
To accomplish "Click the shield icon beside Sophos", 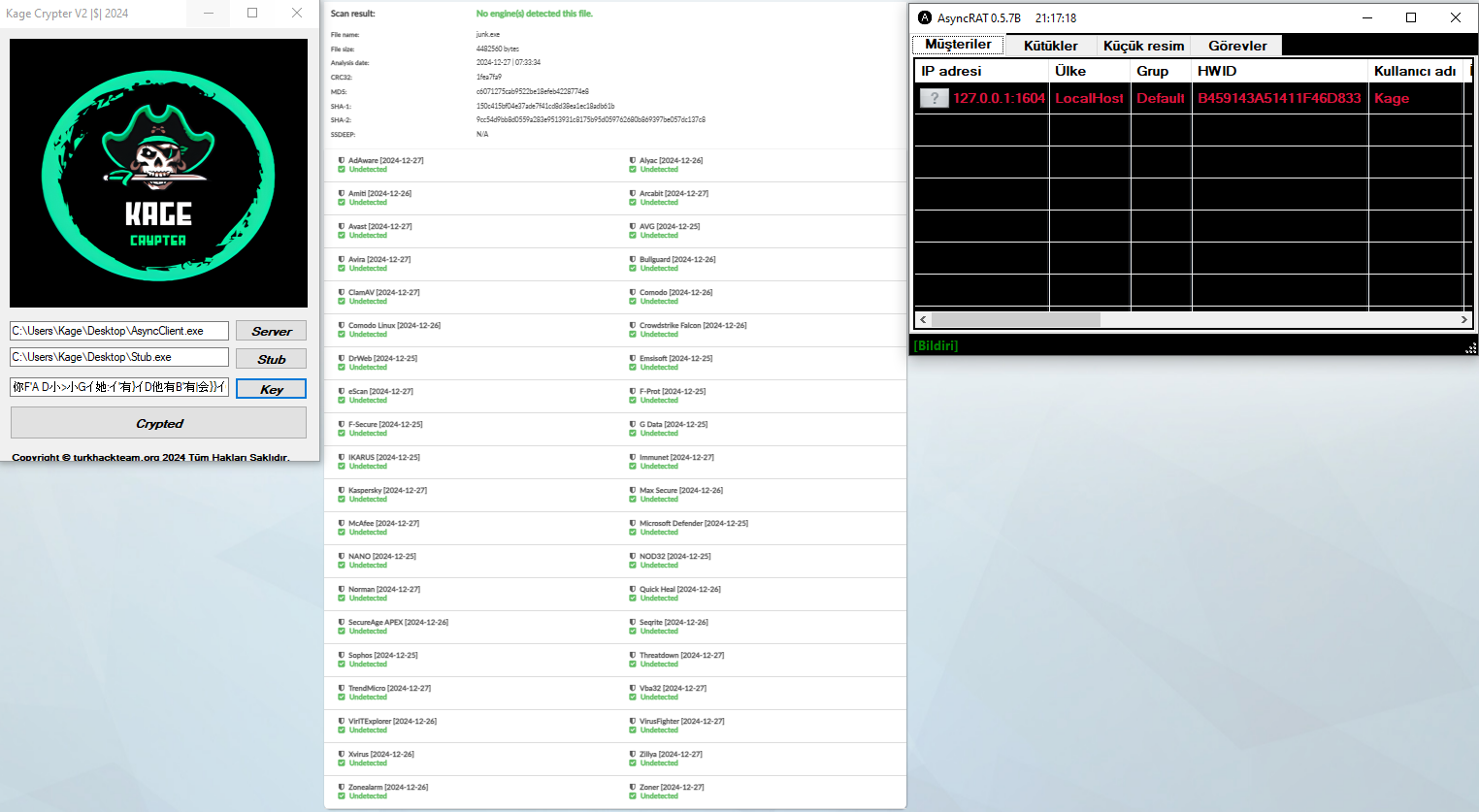I will click(x=342, y=655).
